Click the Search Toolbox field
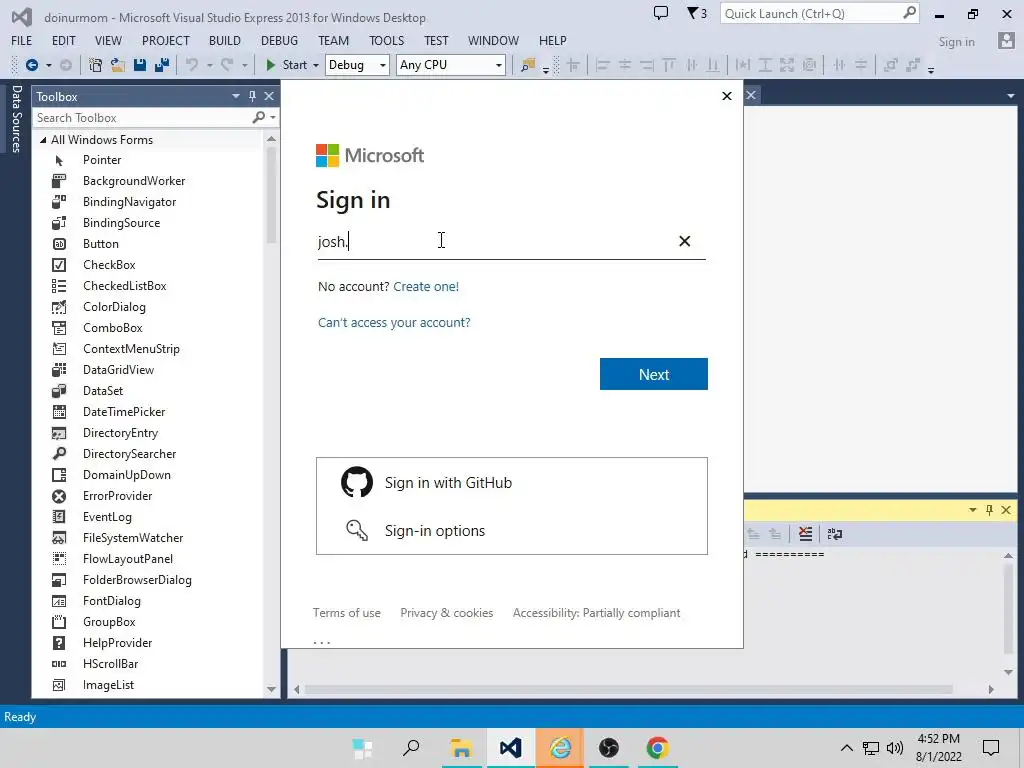1024x768 pixels. click(142, 118)
